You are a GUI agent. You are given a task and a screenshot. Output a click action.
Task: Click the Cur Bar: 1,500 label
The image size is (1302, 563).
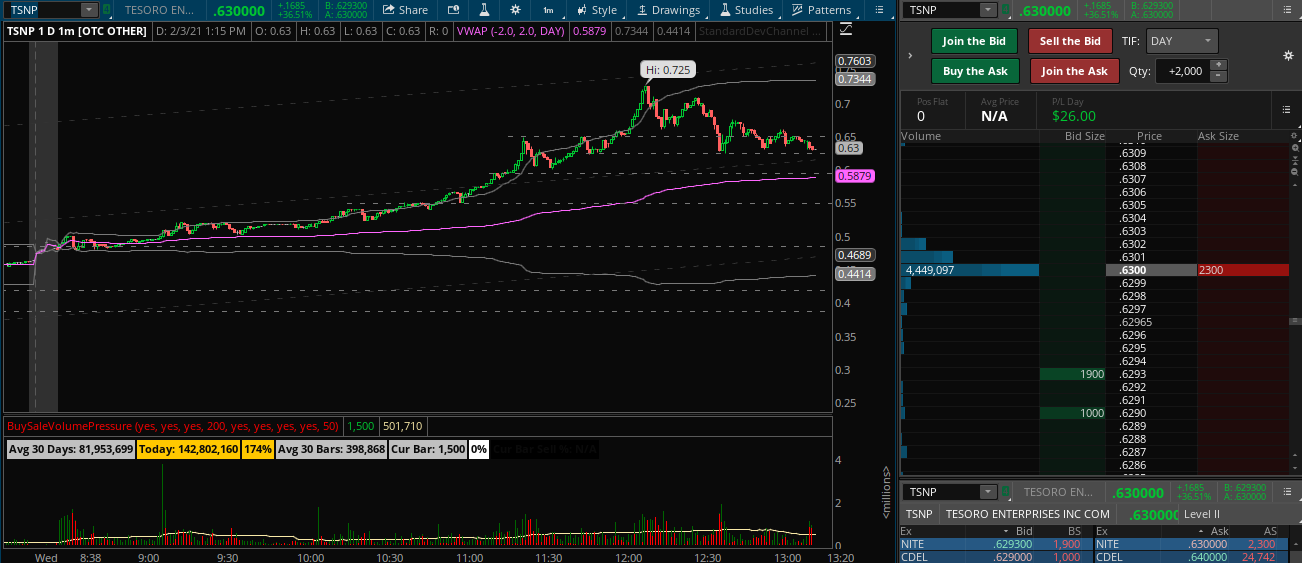pos(428,450)
